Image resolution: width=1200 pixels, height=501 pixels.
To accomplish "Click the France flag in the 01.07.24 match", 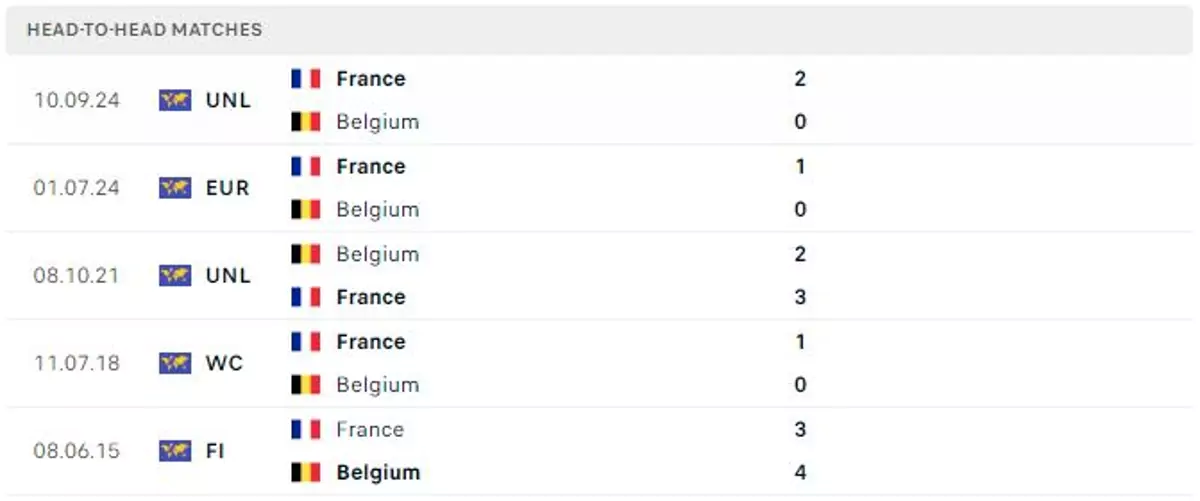I will point(306,166).
